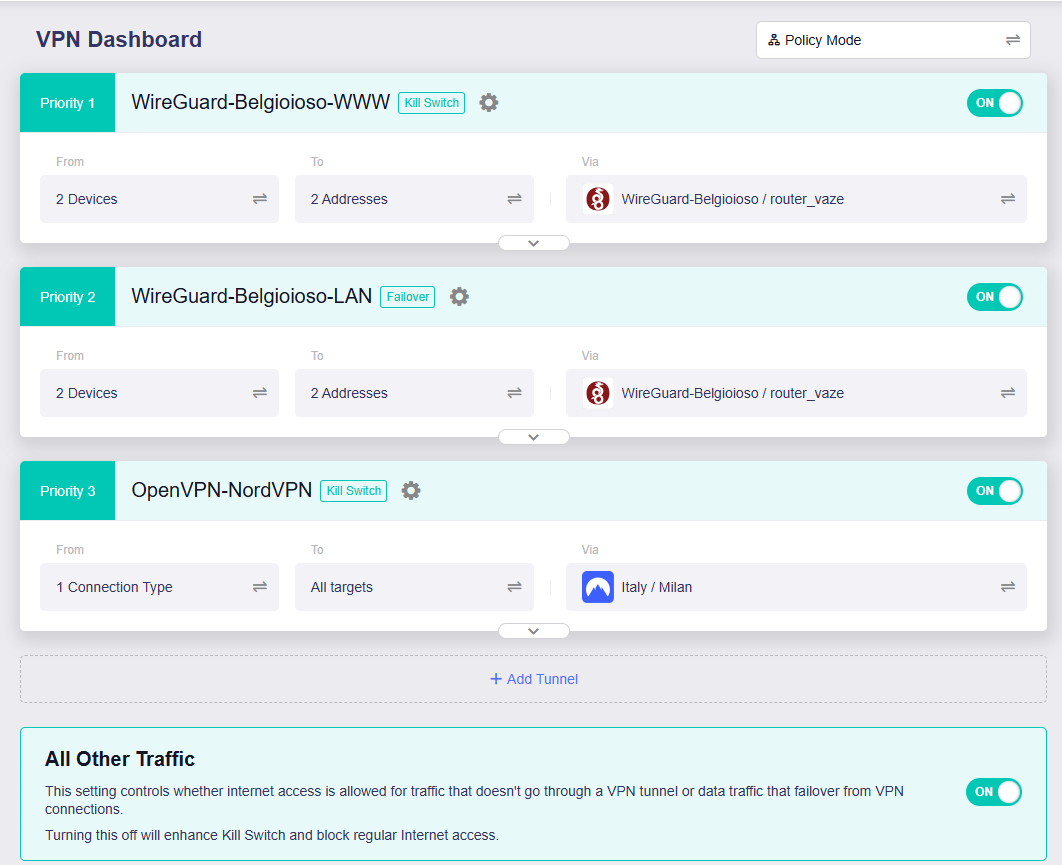Image resolution: width=1062 pixels, height=865 pixels.
Task: Click the NordVPN logo icon beside Italy / Milan
Action: point(597,587)
